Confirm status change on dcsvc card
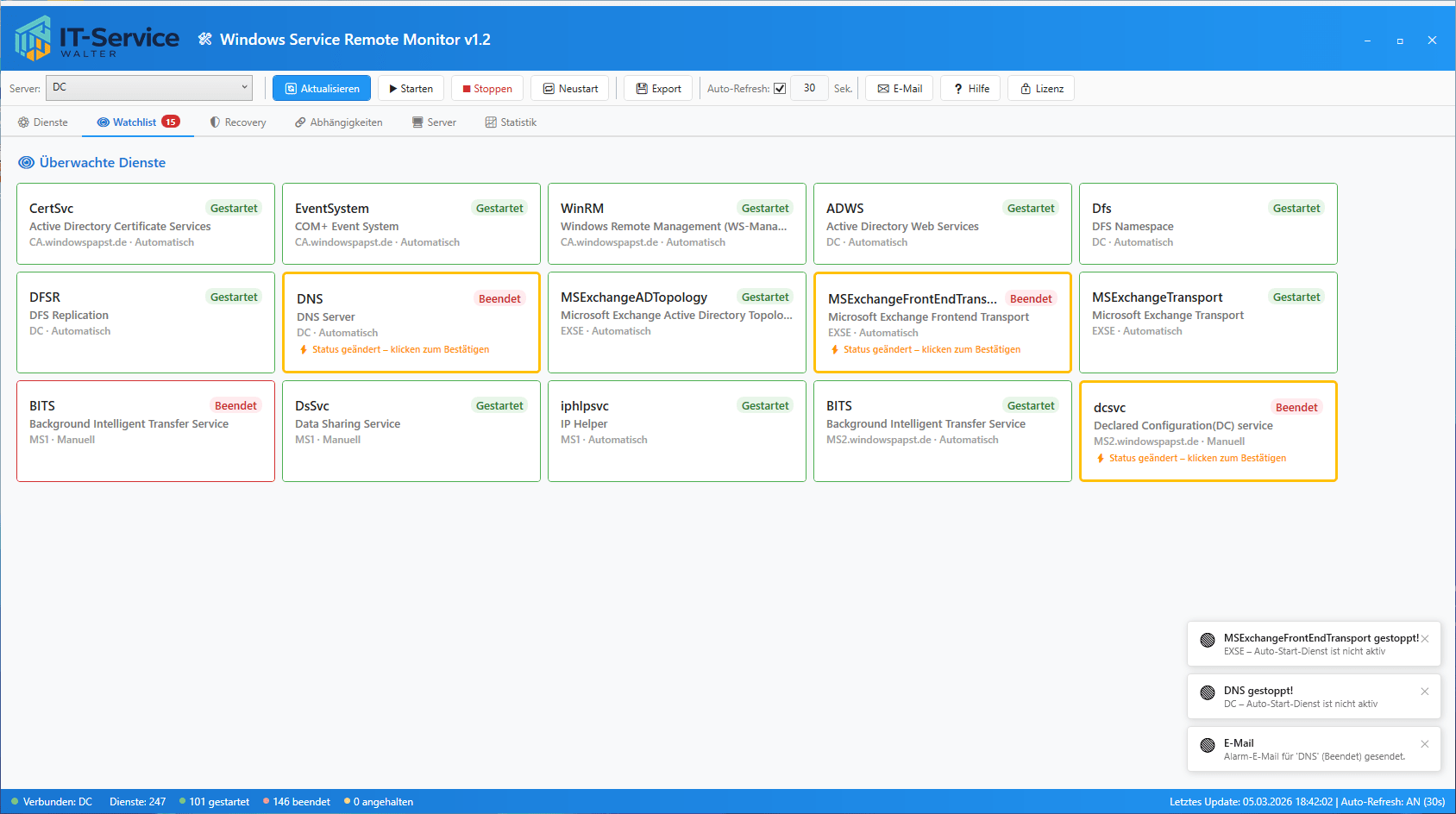 (x=1197, y=459)
